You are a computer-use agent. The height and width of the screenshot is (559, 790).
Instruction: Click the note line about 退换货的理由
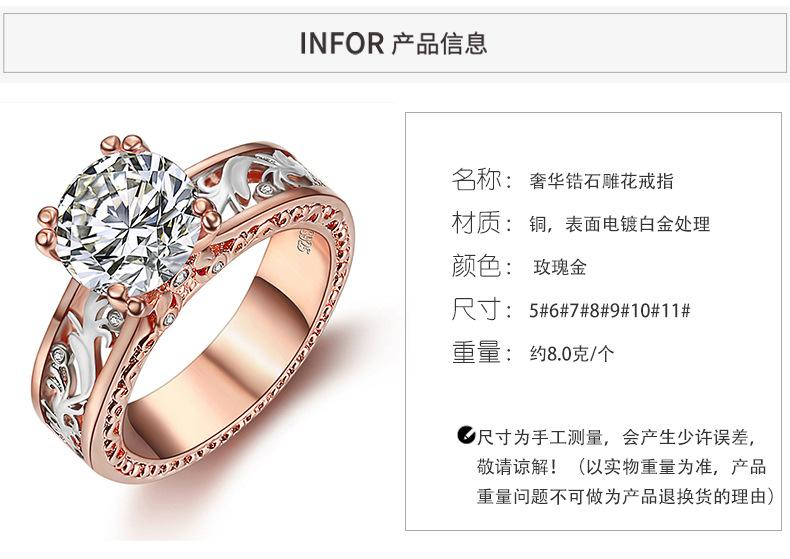click(x=627, y=497)
